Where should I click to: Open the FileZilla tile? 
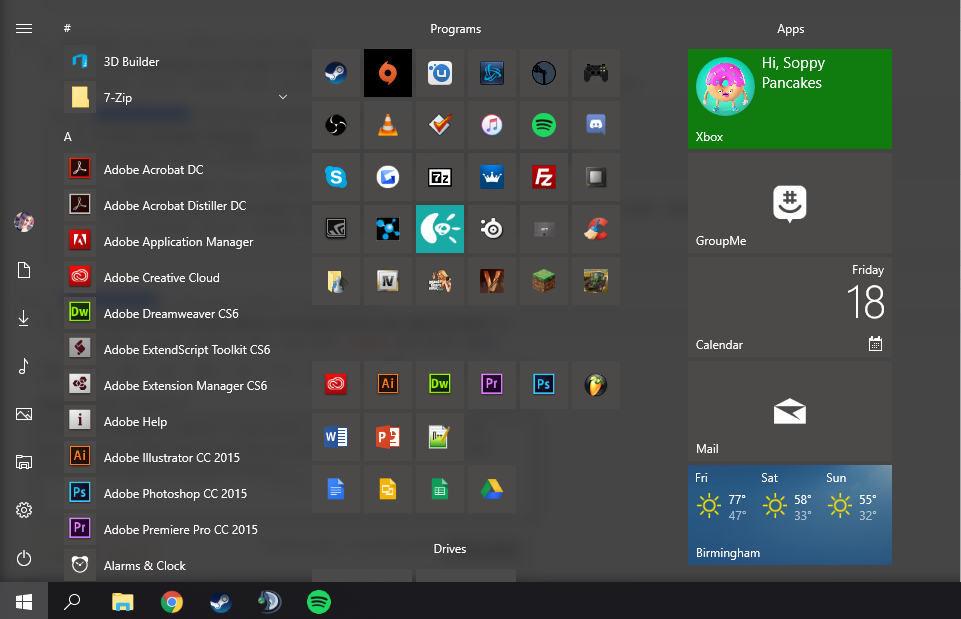click(543, 176)
